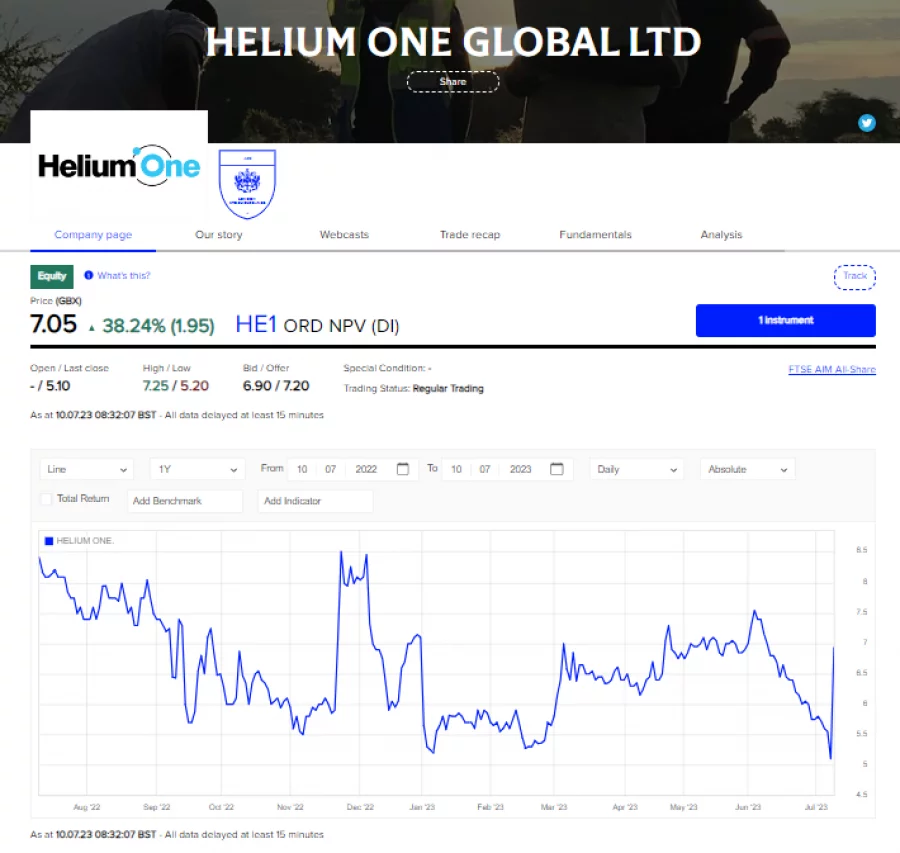
Task: Toggle the Track option for this stock
Action: [855, 276]
